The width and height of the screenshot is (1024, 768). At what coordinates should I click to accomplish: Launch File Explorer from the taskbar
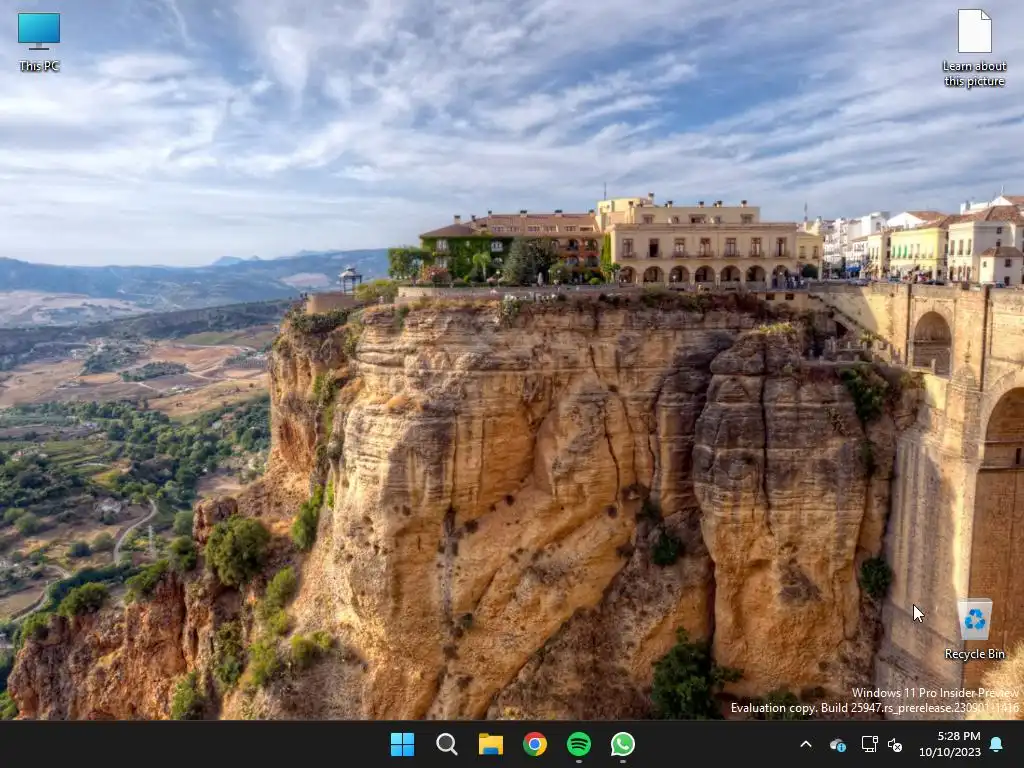pos(490,744)
